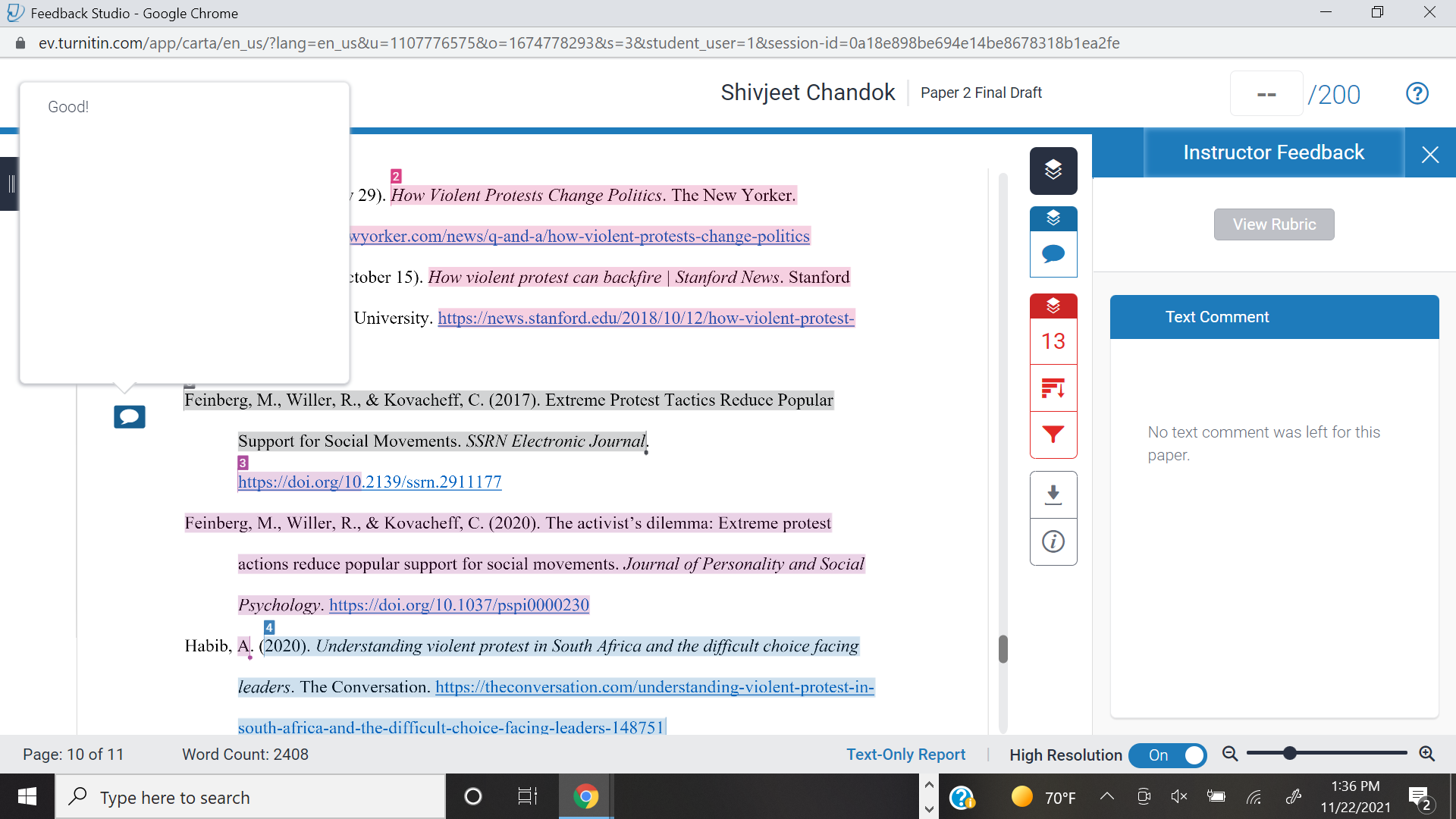Click the document zoom slider handle

(1289, 753)
